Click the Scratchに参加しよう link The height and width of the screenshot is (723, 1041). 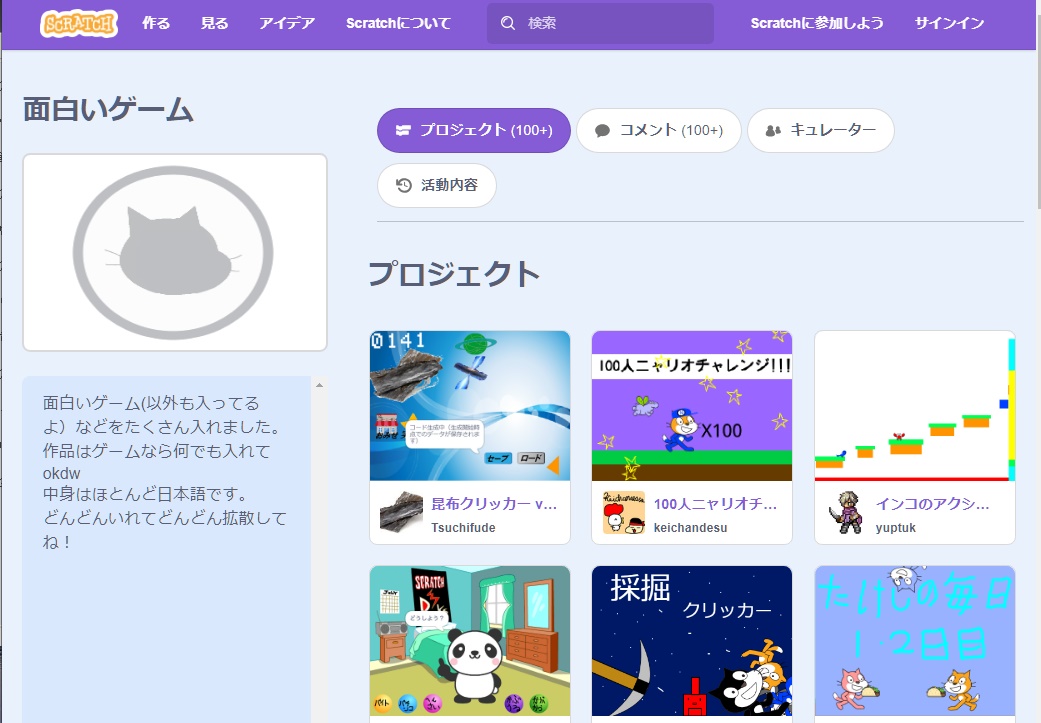[817, 23]
